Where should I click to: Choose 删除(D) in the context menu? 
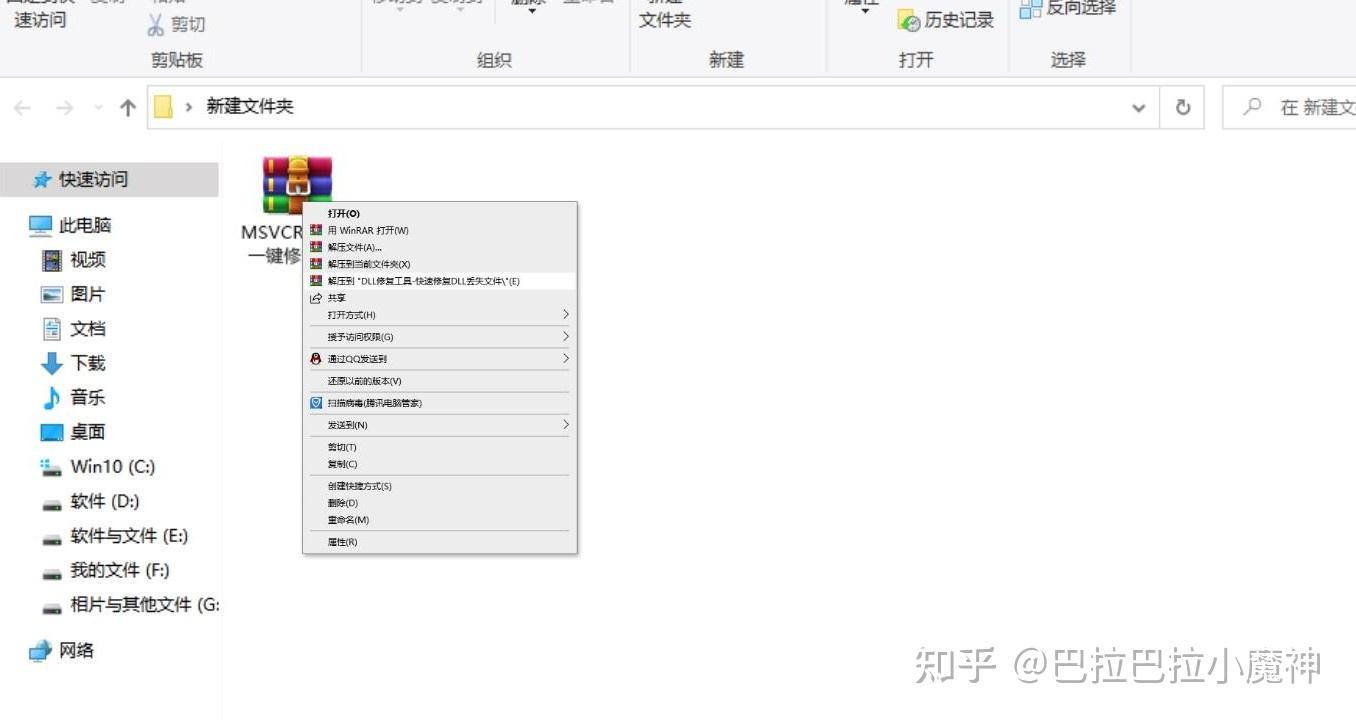(x=440, y=503)
